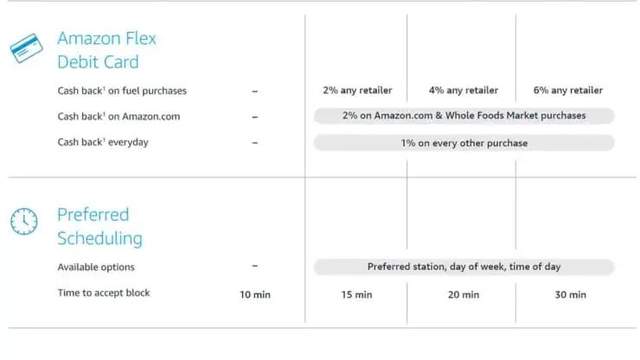Click the Cash back on Amazon.com label

pyautogui.click(x=119, y=116)
